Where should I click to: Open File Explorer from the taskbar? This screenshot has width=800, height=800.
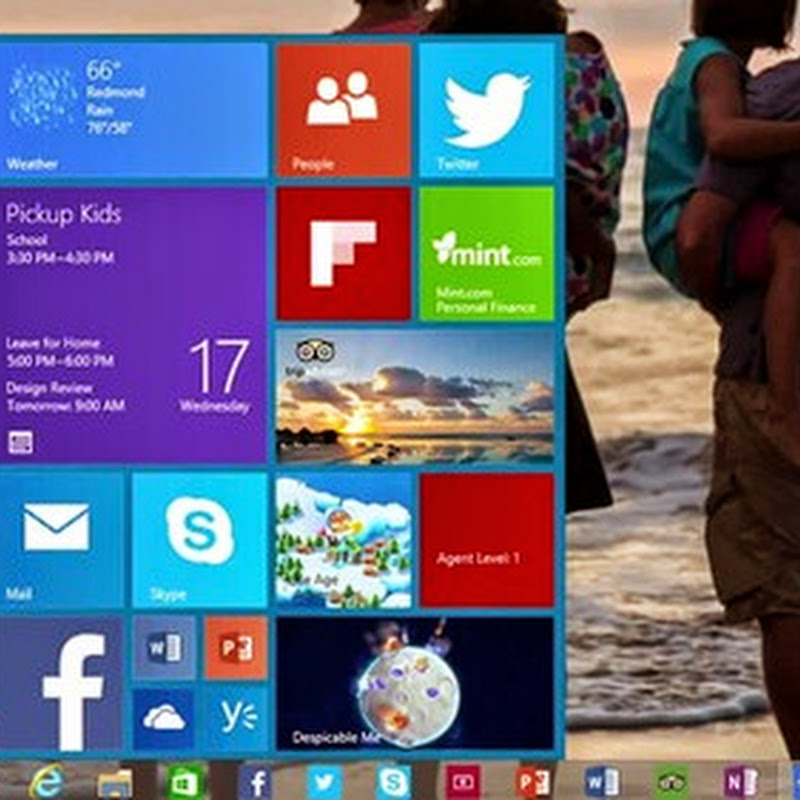(115, 782)
